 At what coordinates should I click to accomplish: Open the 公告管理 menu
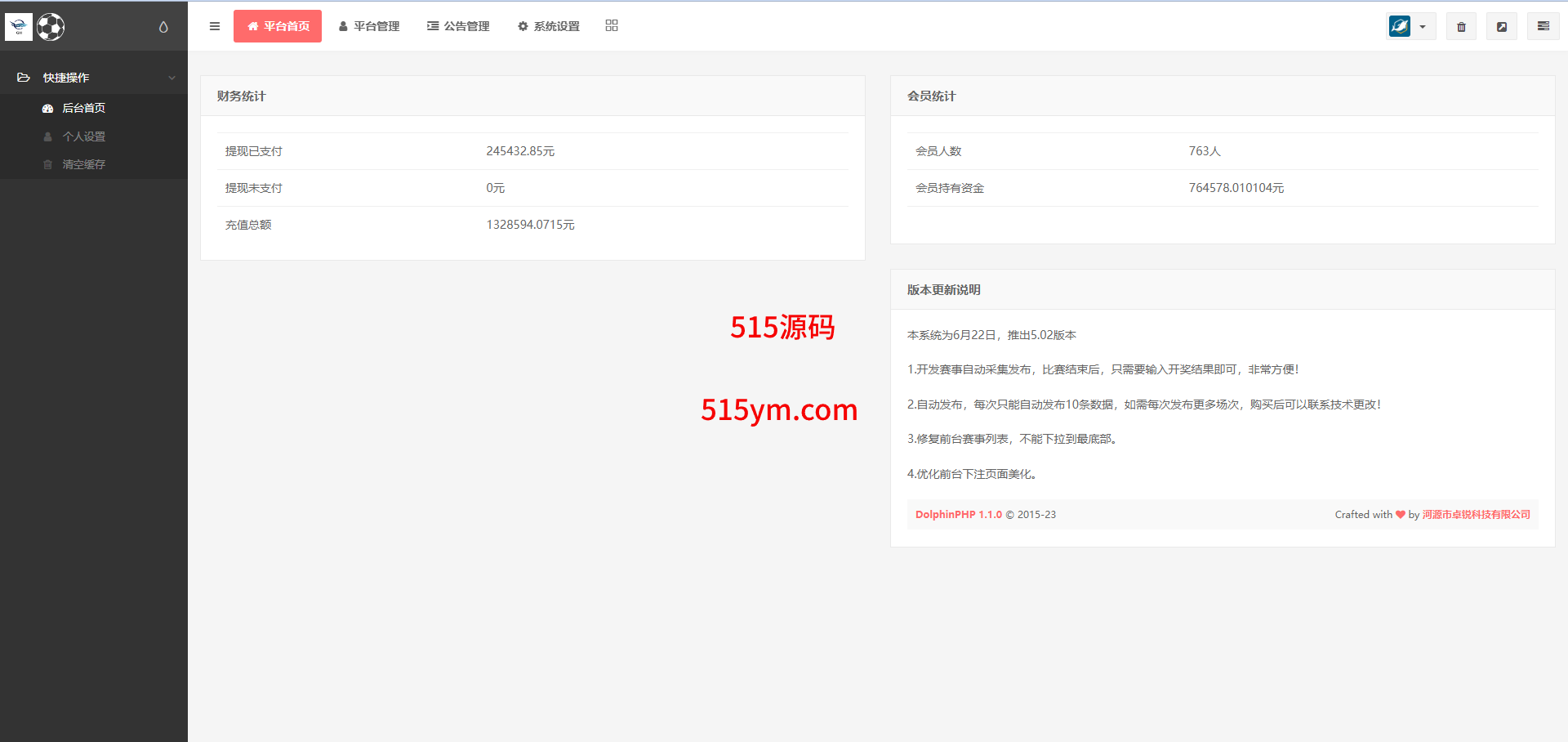tap(458, 26)
